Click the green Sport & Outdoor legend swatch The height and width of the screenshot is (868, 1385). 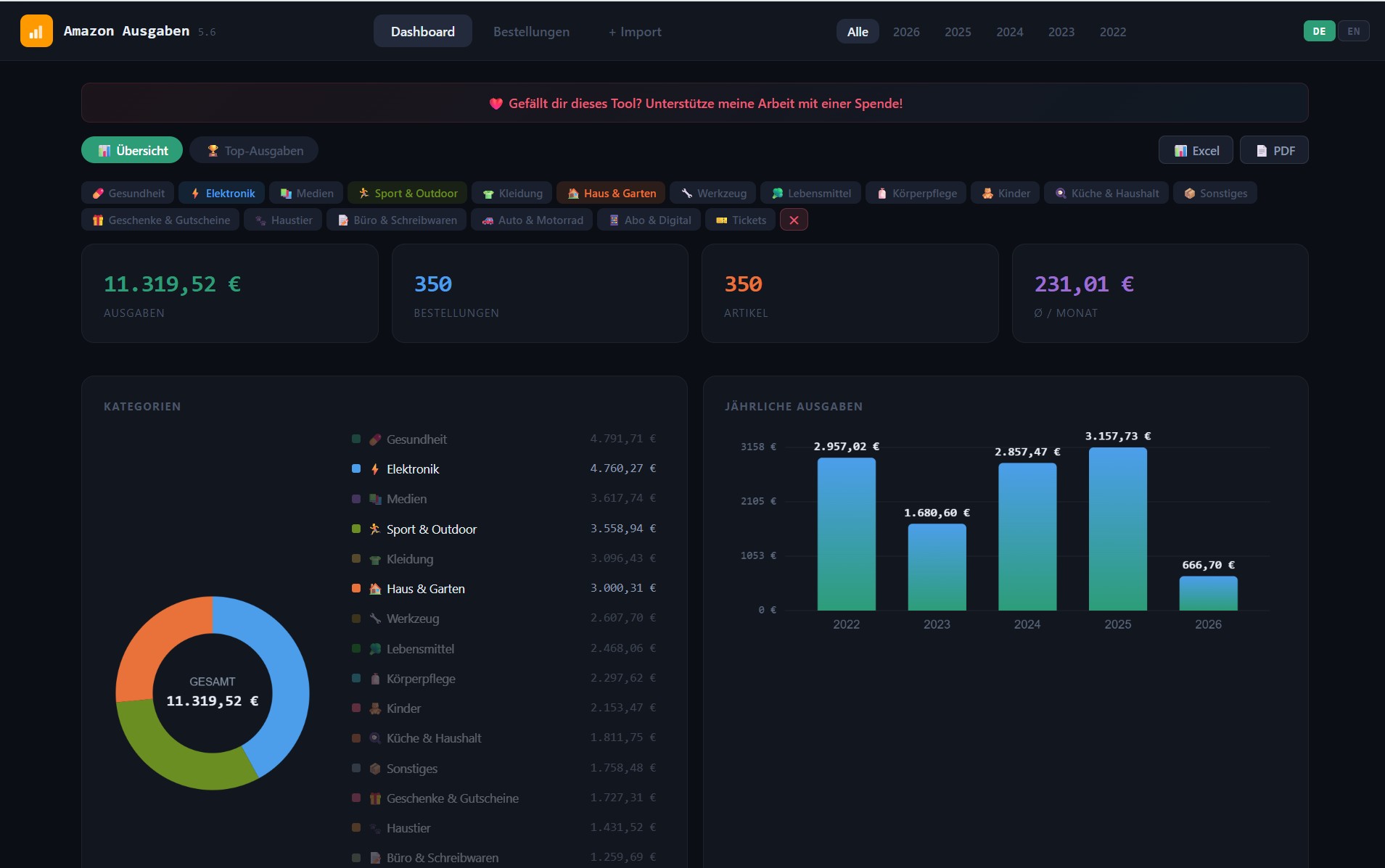356,529
